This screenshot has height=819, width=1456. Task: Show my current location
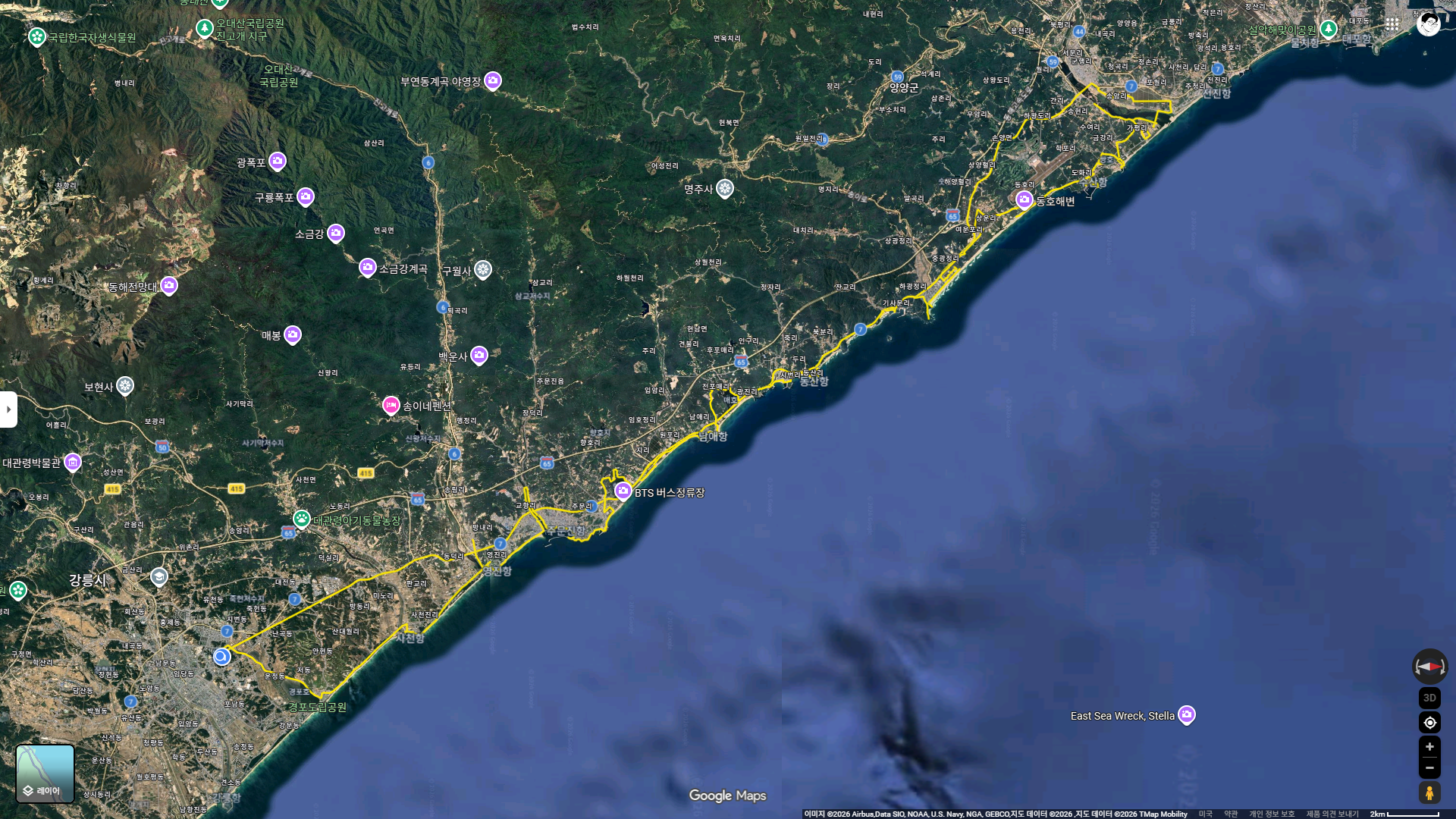click(x=1429, y=723)
